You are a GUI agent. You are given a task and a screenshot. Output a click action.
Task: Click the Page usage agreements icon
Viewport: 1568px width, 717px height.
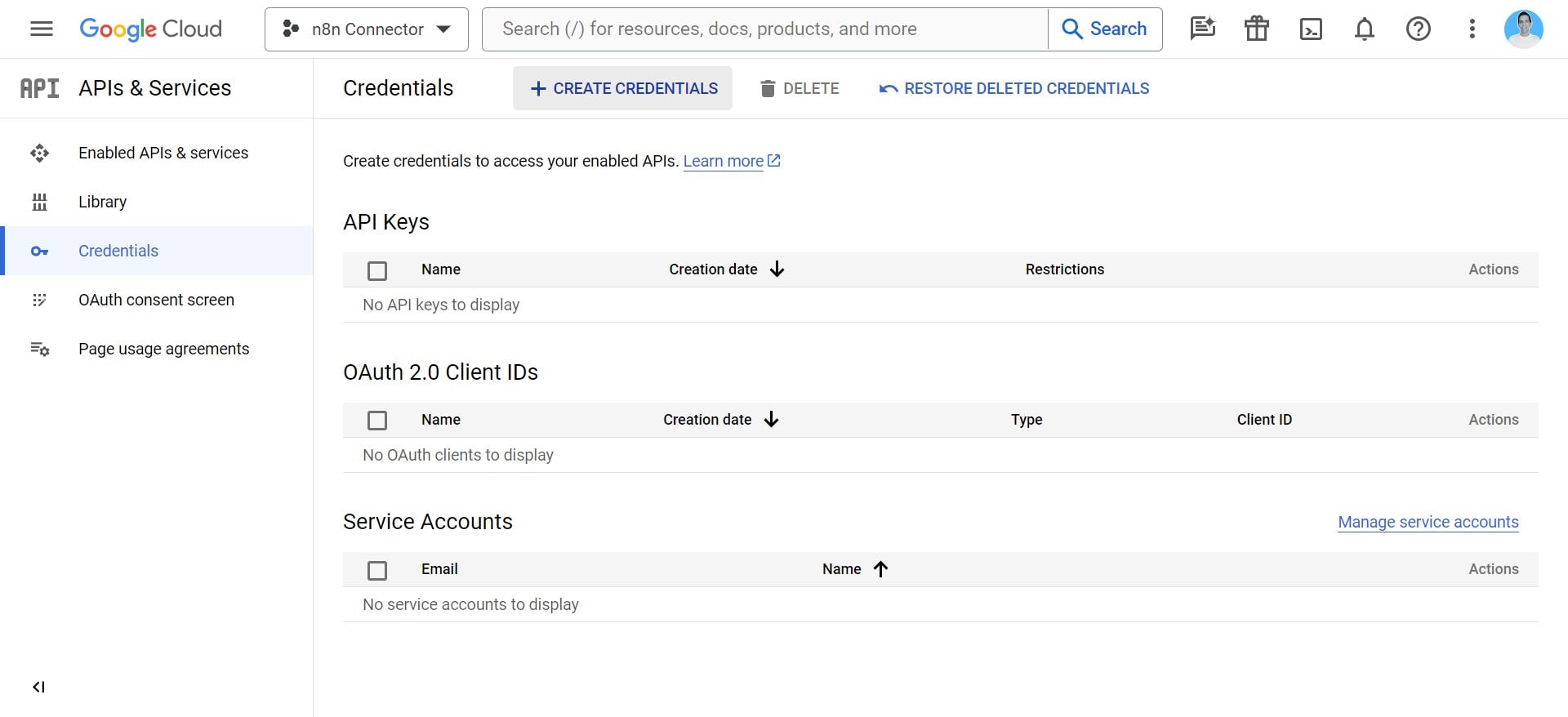point(39,349)
